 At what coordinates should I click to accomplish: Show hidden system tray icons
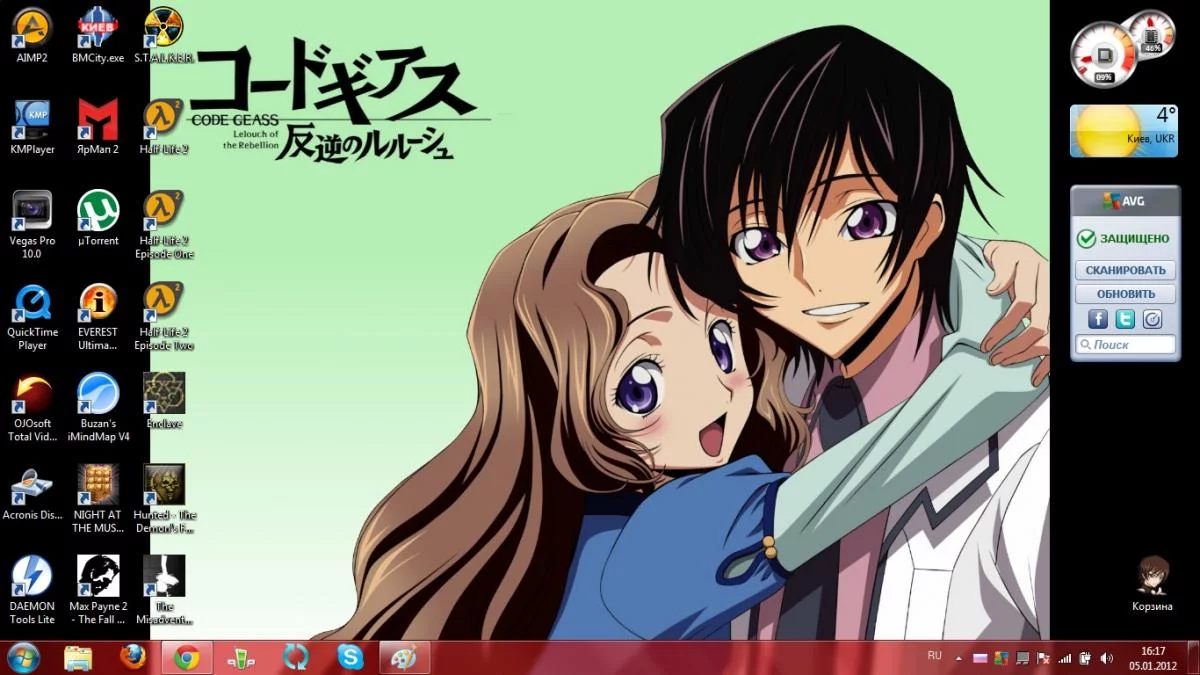(x=960, y=658)
